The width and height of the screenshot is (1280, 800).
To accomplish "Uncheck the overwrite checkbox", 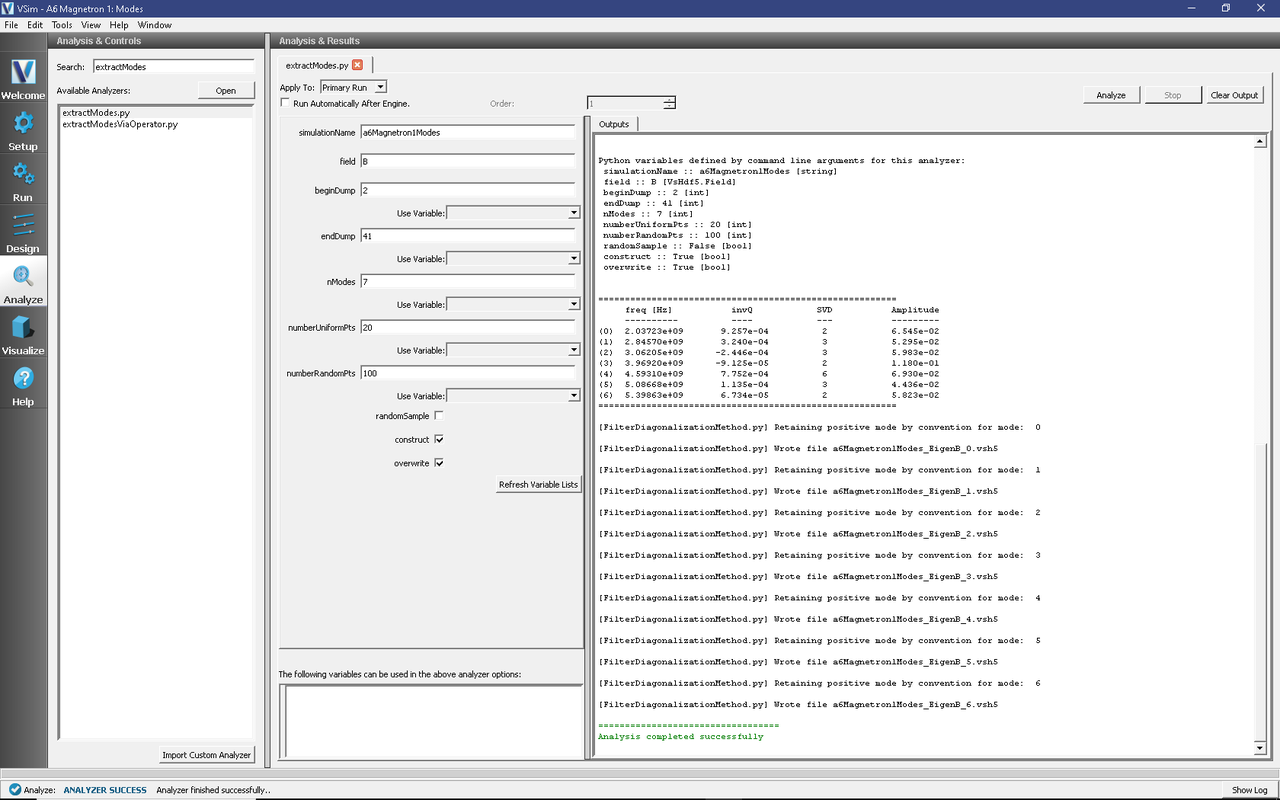I will coord(439,463).
